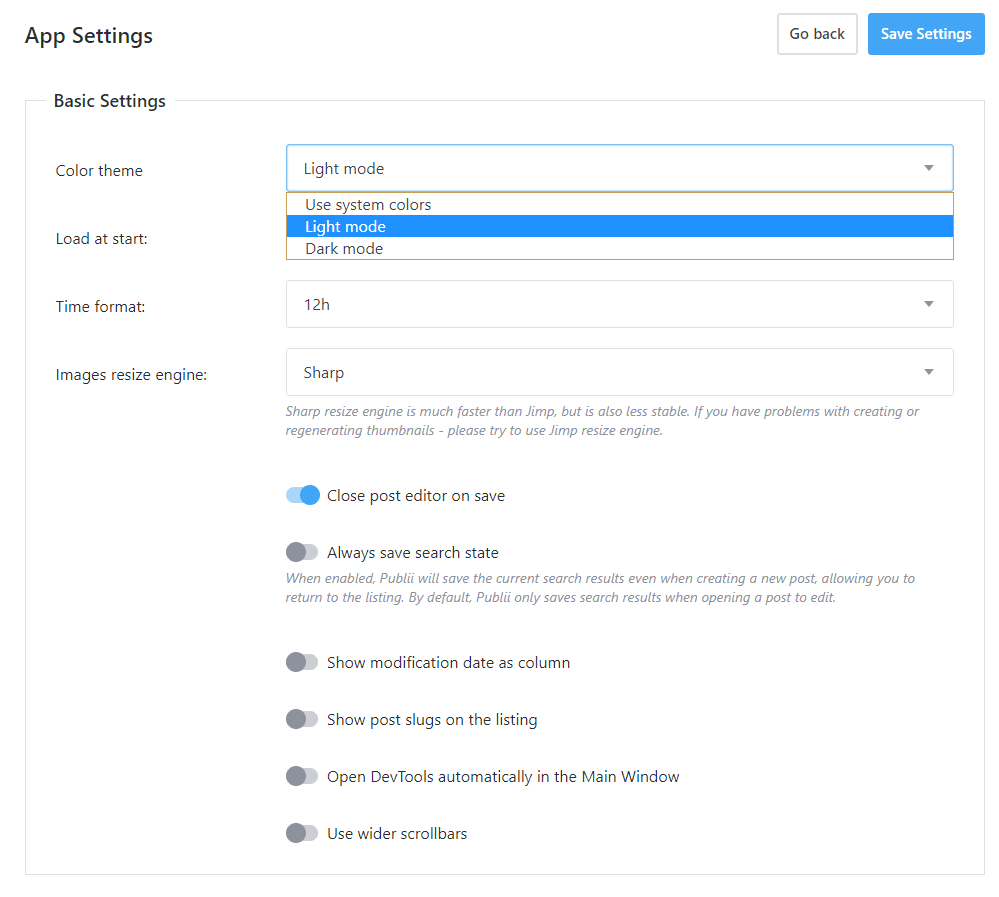This screenshot has height=897, width=999.
Task: Click the Images resize engine arrow
Action: tap(928, 372)
